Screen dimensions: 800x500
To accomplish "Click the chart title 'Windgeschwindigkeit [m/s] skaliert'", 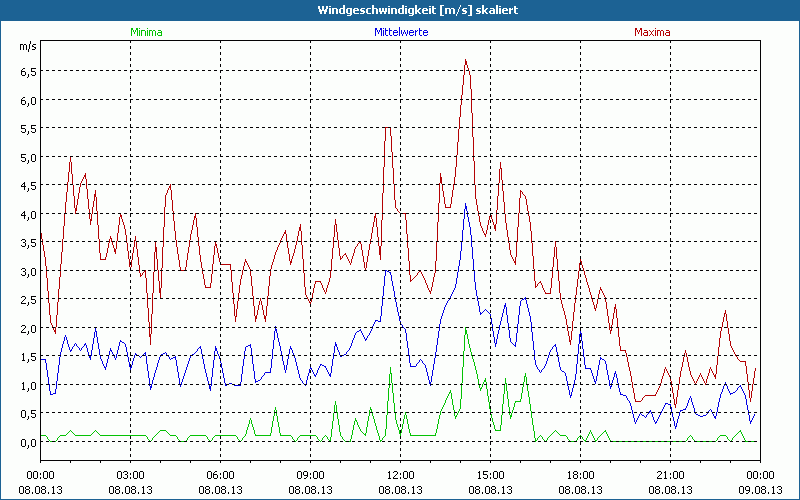I will point(418,10).
